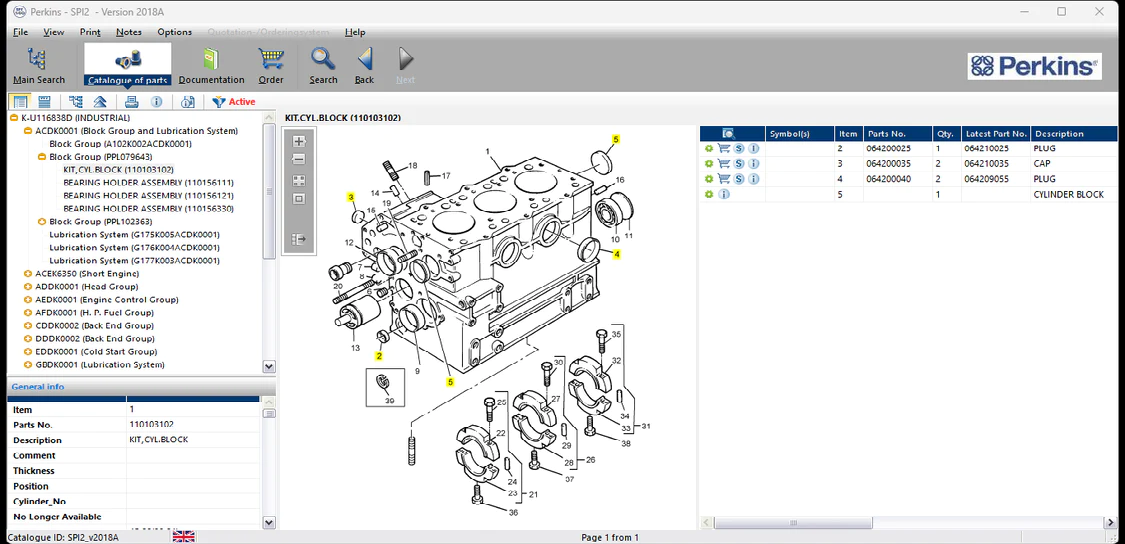Open the Options menu
The width and height of the screenshot is (1125, 544).
point(174,32)
